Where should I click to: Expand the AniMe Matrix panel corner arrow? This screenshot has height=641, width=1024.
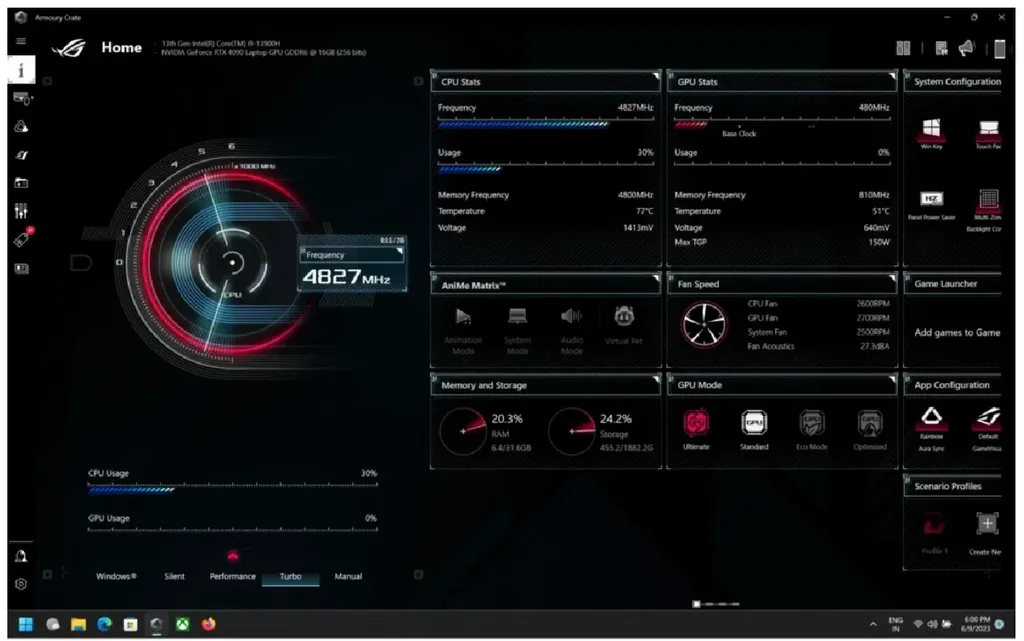tap(655, 279)
